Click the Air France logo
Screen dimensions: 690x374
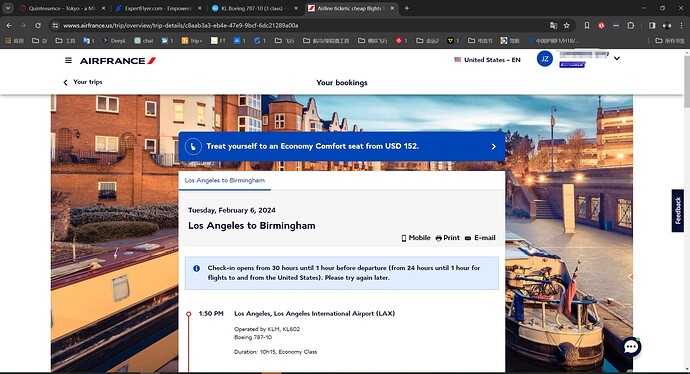118,61
